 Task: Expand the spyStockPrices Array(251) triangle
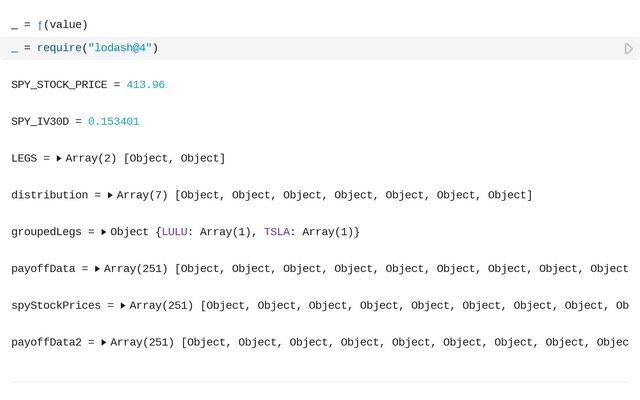[x=123, y=305]
